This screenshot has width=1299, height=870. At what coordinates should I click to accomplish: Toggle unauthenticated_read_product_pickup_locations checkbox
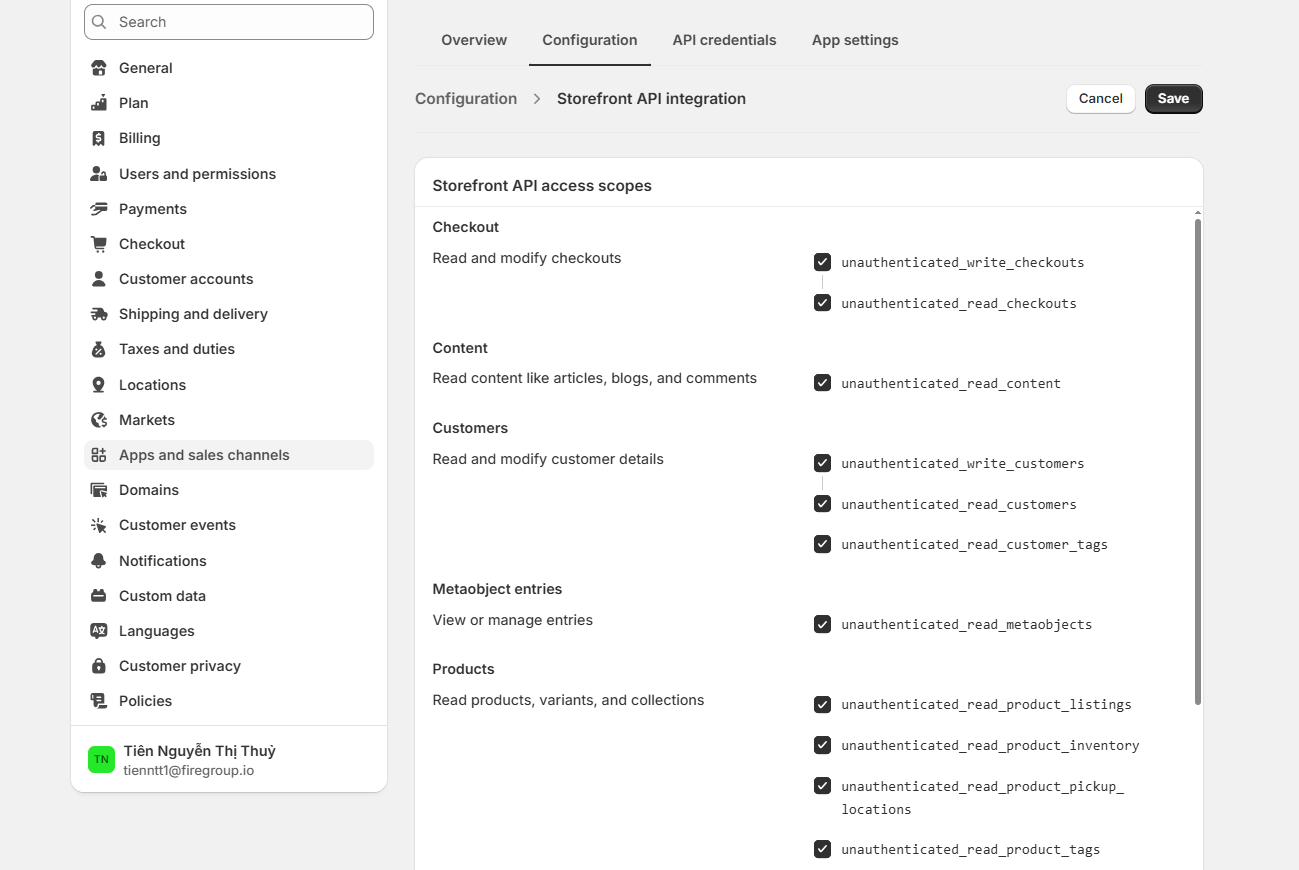click(x=822, y=786)
